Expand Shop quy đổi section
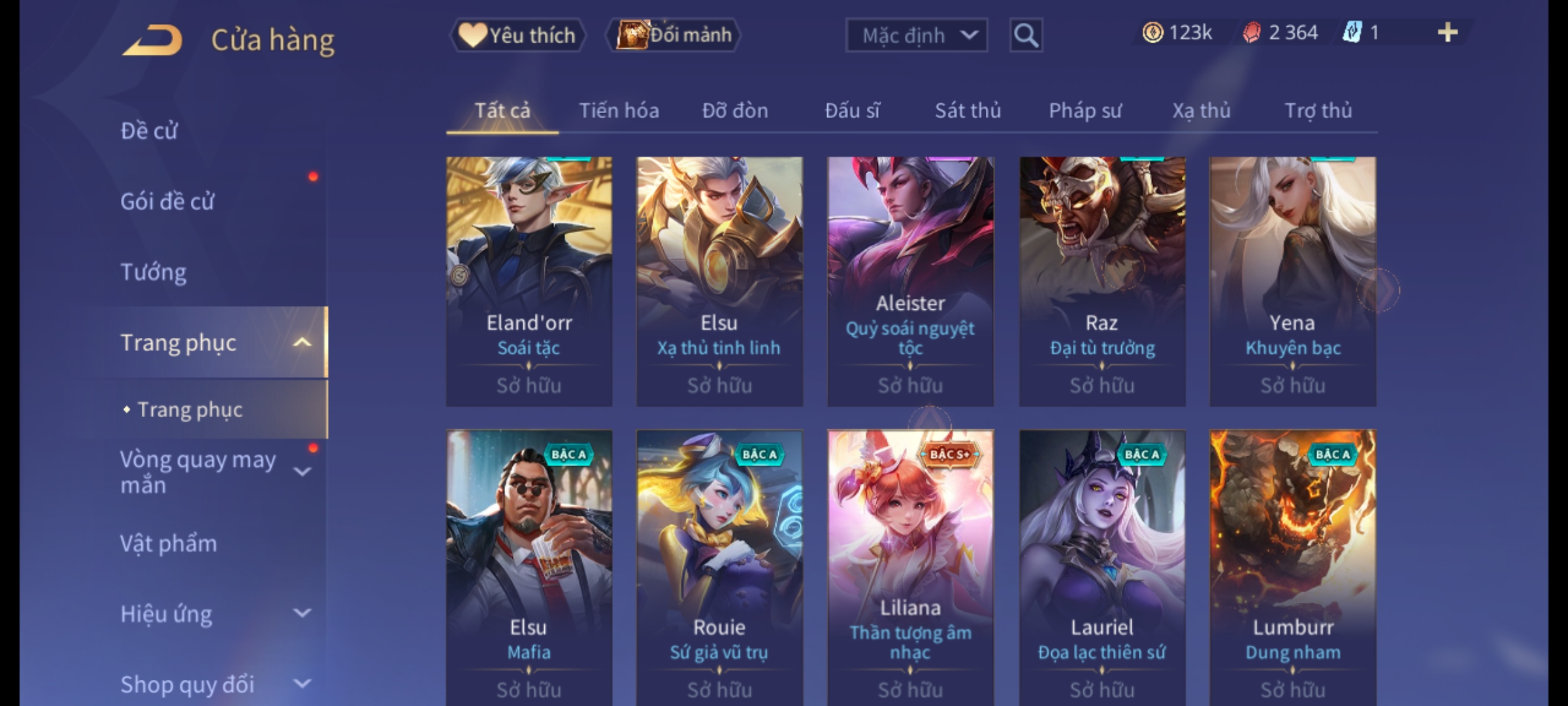 click(302, 684)
